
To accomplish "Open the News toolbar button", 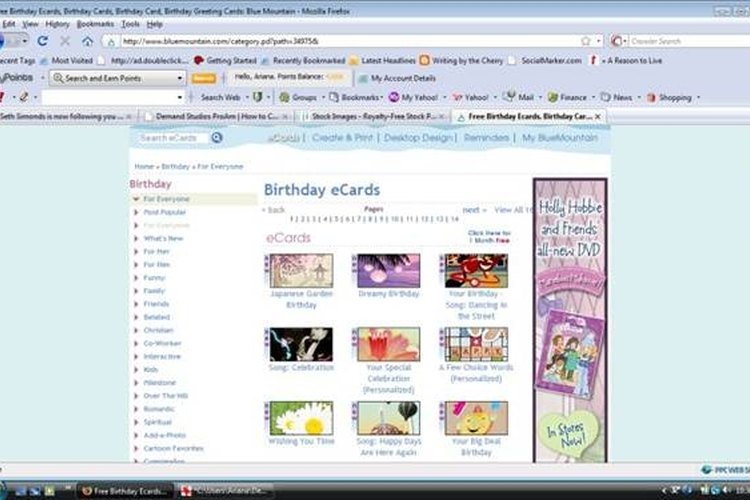I will 617,97.
